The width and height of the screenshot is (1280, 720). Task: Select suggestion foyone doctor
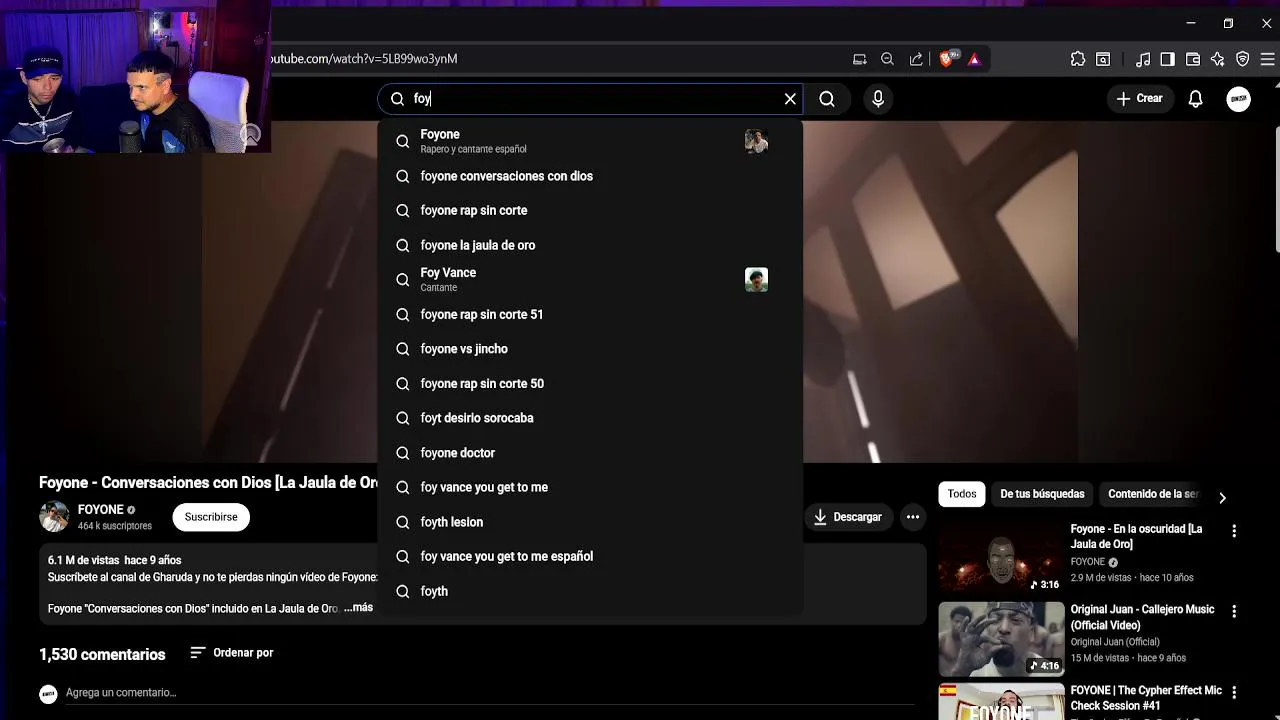pos(590,453)
